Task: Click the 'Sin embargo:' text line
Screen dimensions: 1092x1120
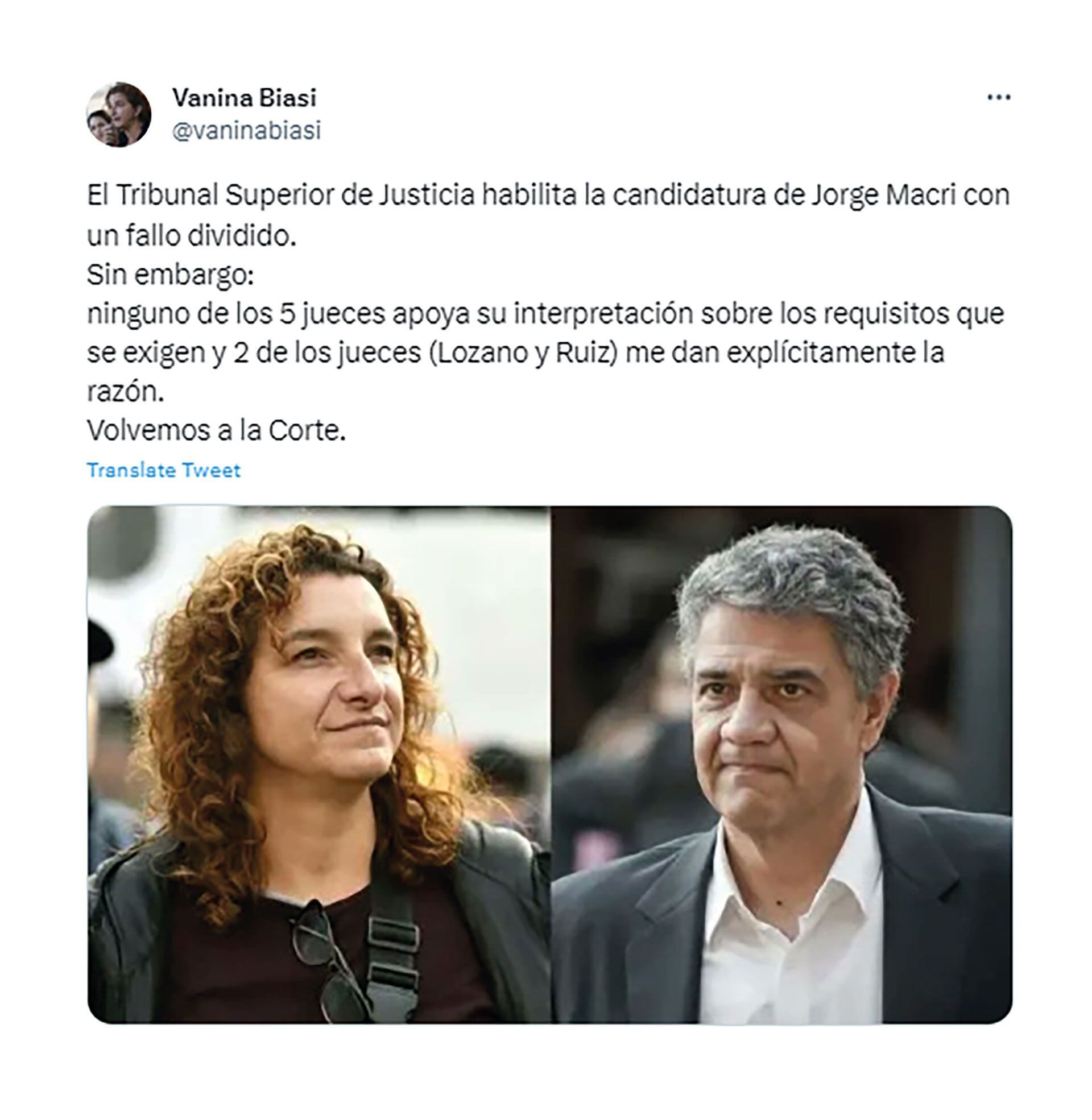Action: (x=170, y=275)
